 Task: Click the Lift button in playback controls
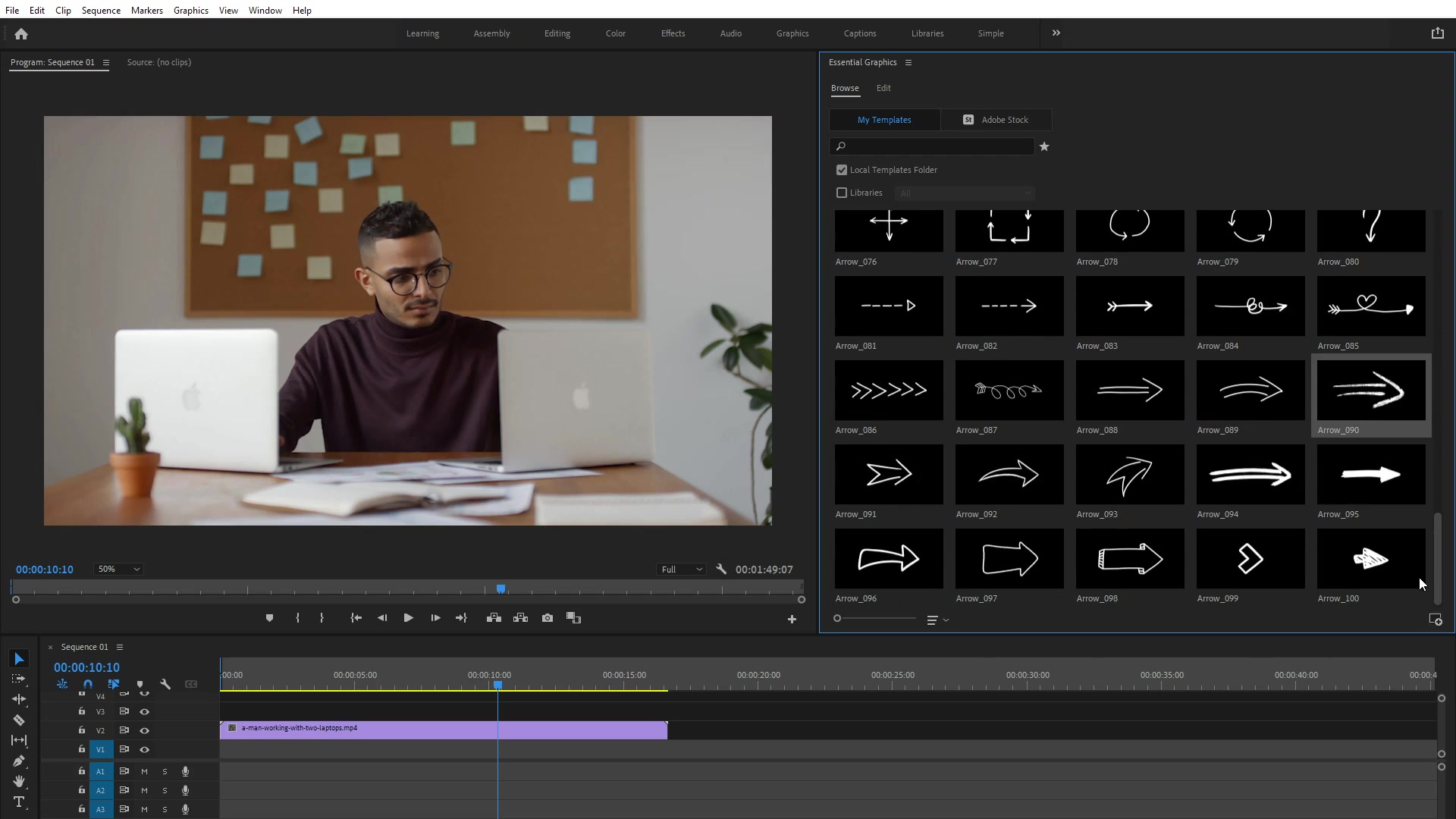(x=493, y=618)
